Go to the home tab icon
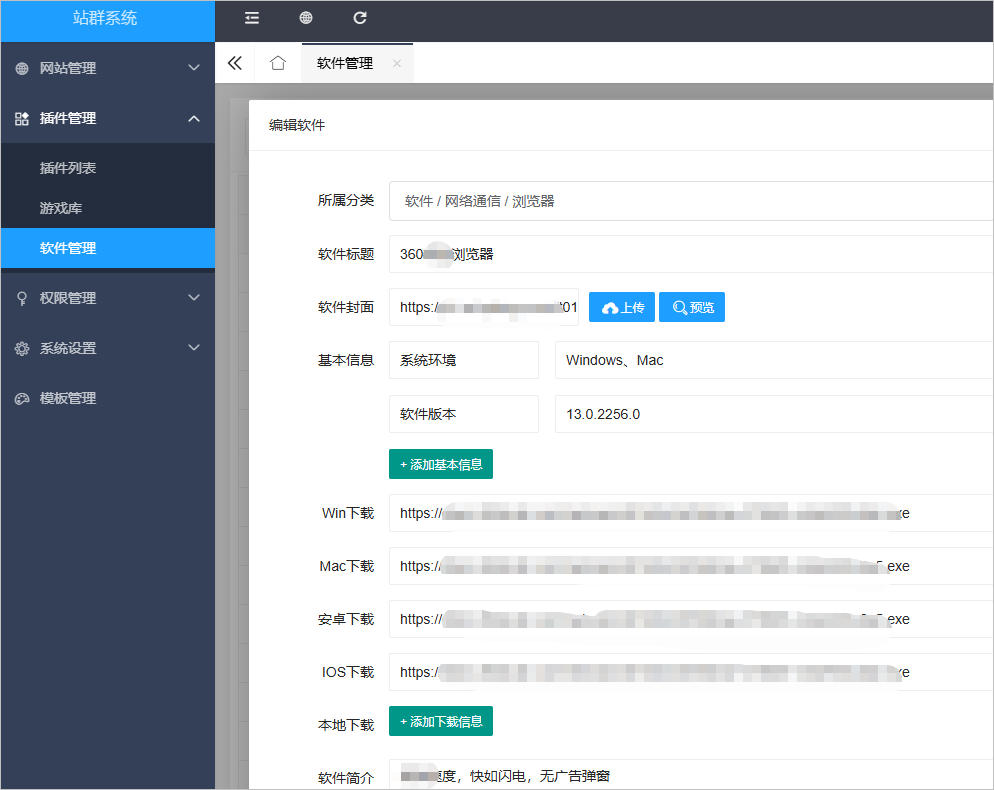Screen dimensions: 994x790 tap(278, 63)
